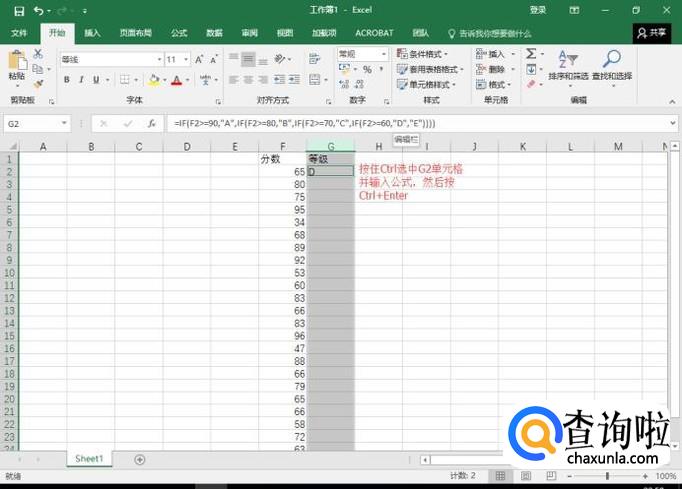The width and height of the screenshot is (682, 489).
Task: Increase font size with large A icon
Action: (x=199, y=60)
